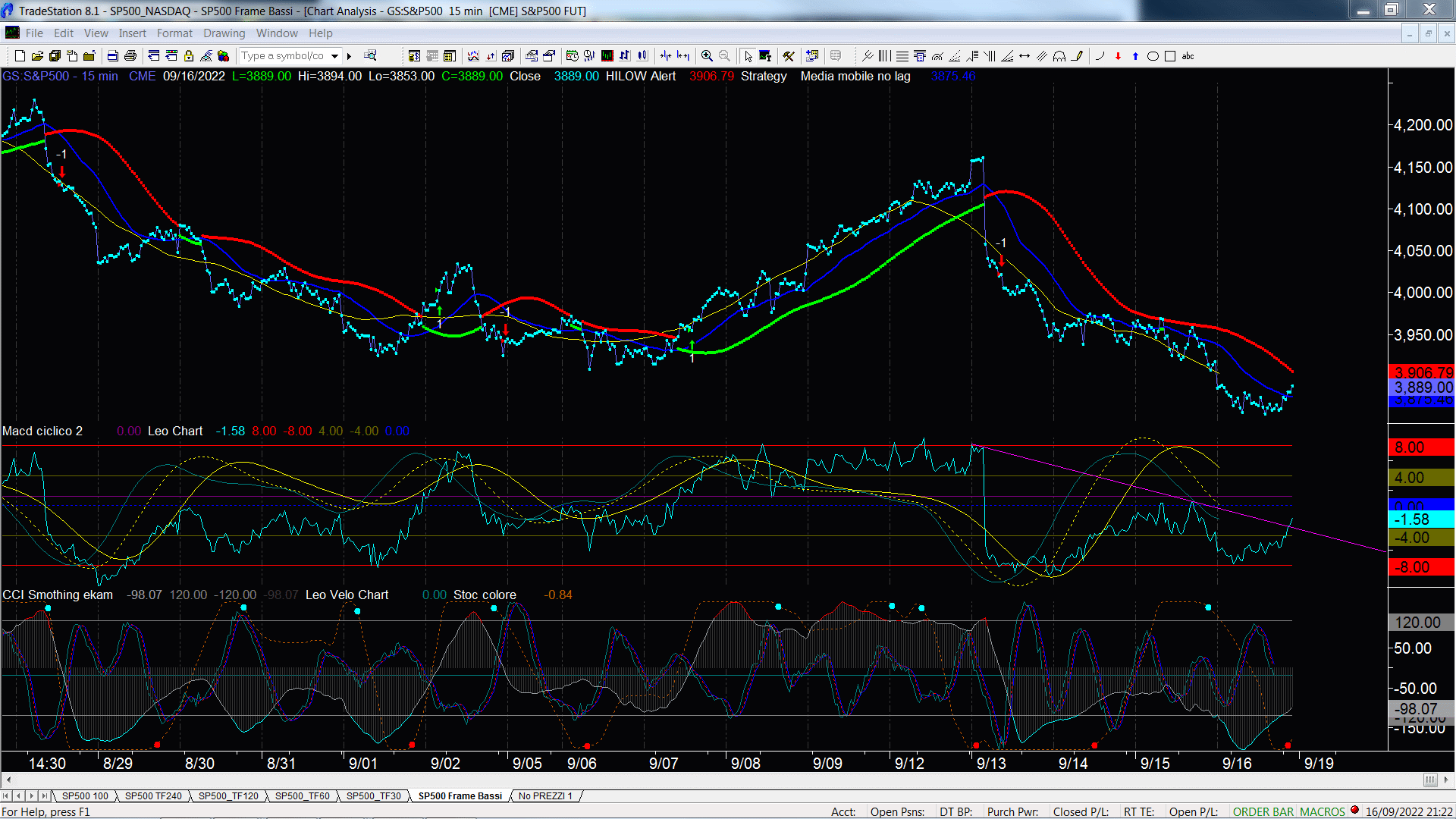The image size is (1456, 819).
Task: Click the decrease bar spacing icon
Action: [x=666, y=56]
